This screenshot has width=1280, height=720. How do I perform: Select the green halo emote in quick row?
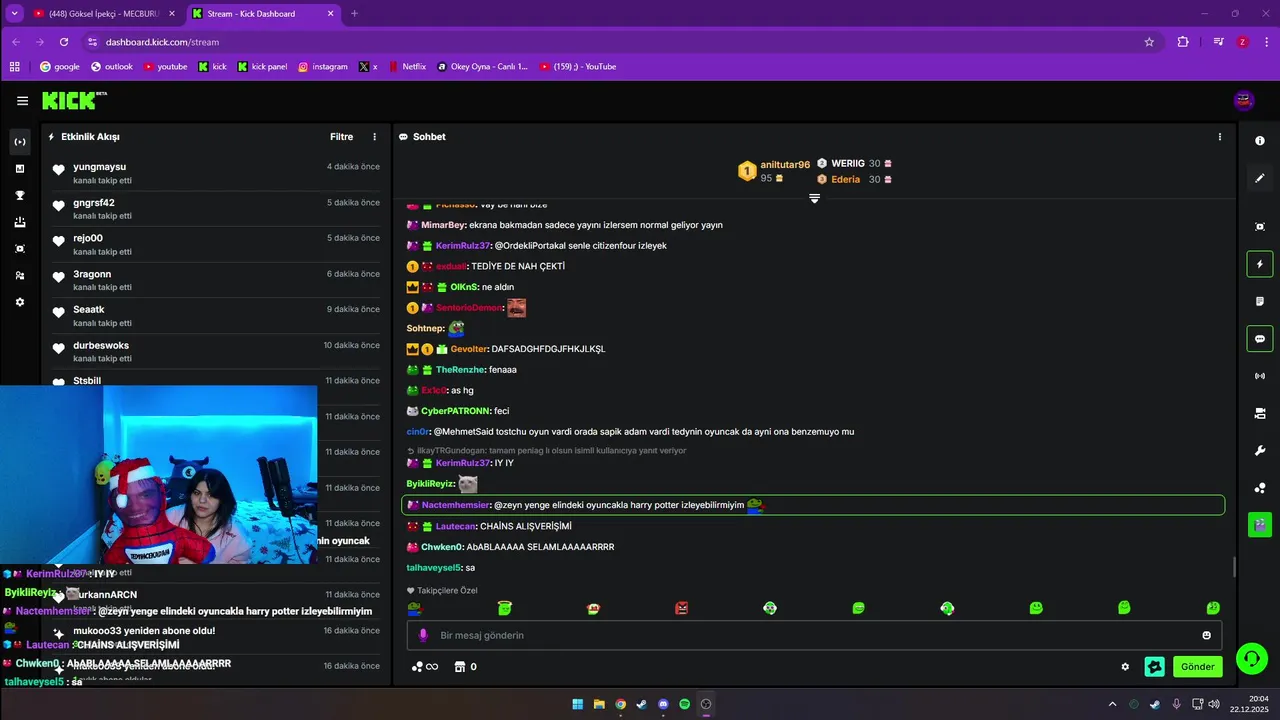[x=505, y=608]
